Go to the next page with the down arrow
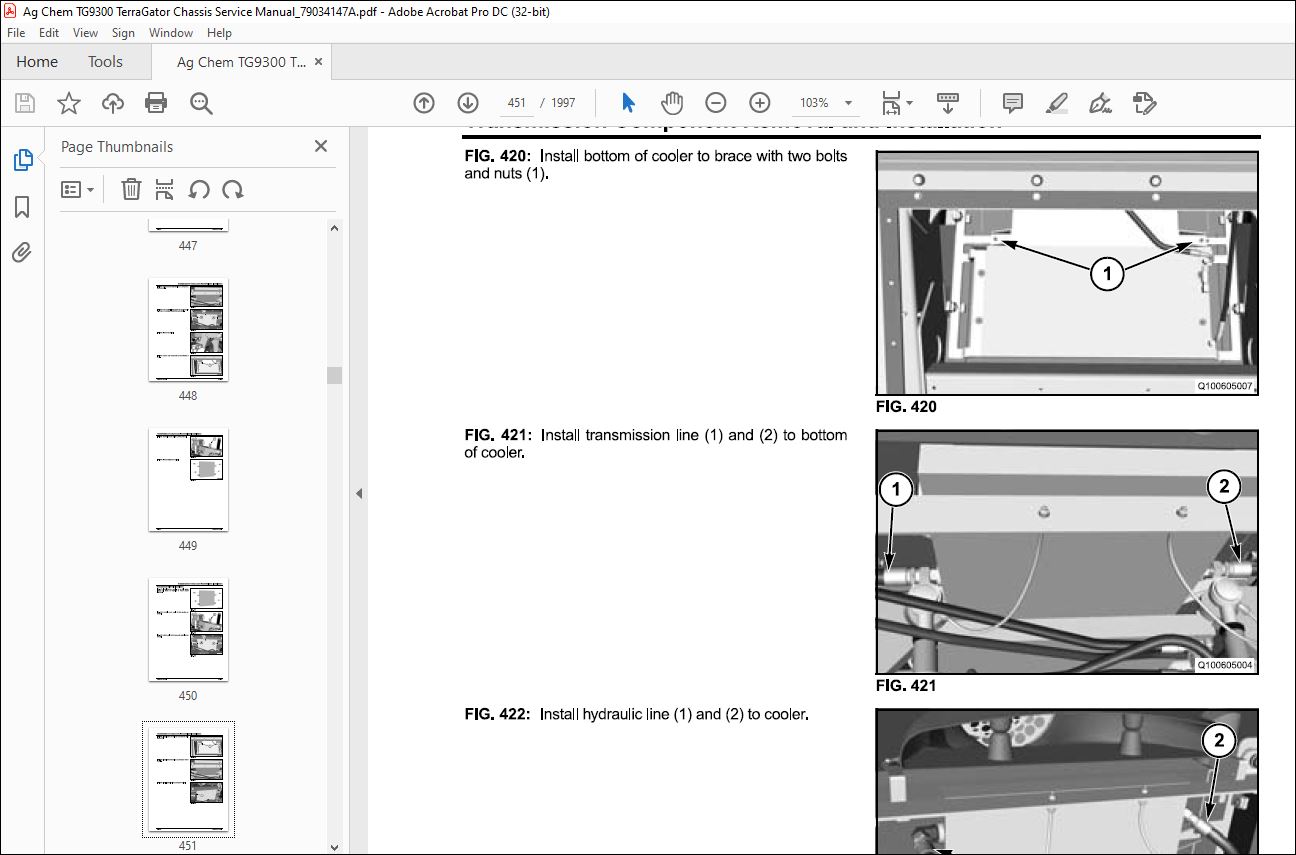This screenshot has height=855, width=1296. coord(468,103)
